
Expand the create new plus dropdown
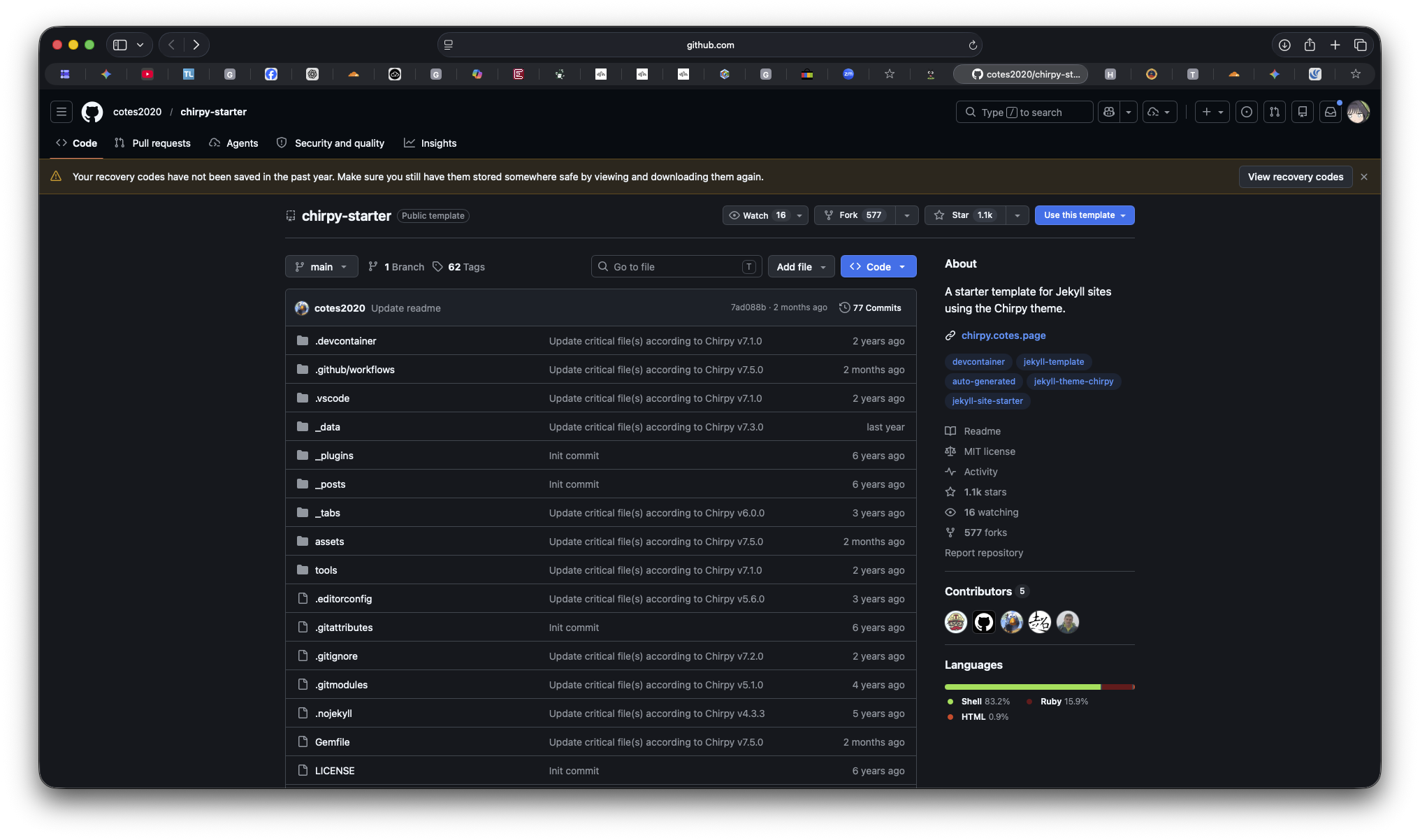[x=1212, y=112]
